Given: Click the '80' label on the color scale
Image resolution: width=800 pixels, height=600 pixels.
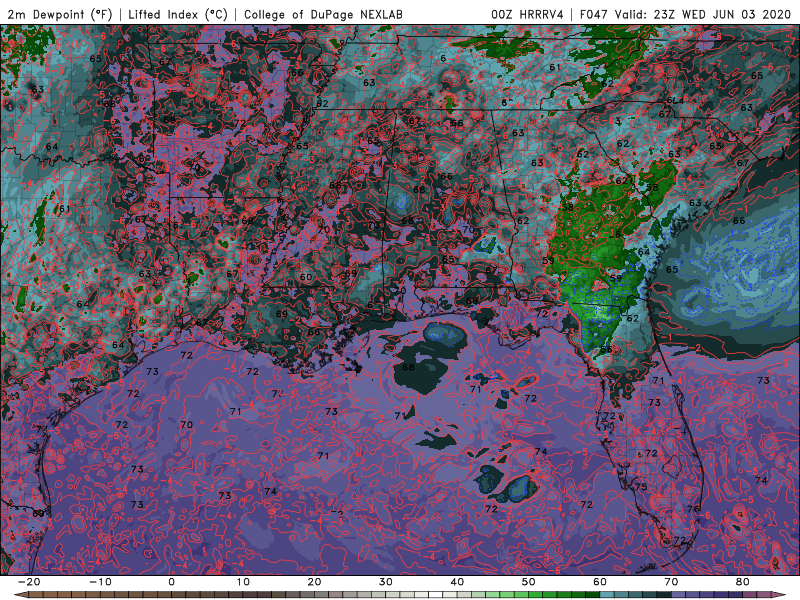Looking at the screenshot, I should pyautogui.click(x=743, y=582).
